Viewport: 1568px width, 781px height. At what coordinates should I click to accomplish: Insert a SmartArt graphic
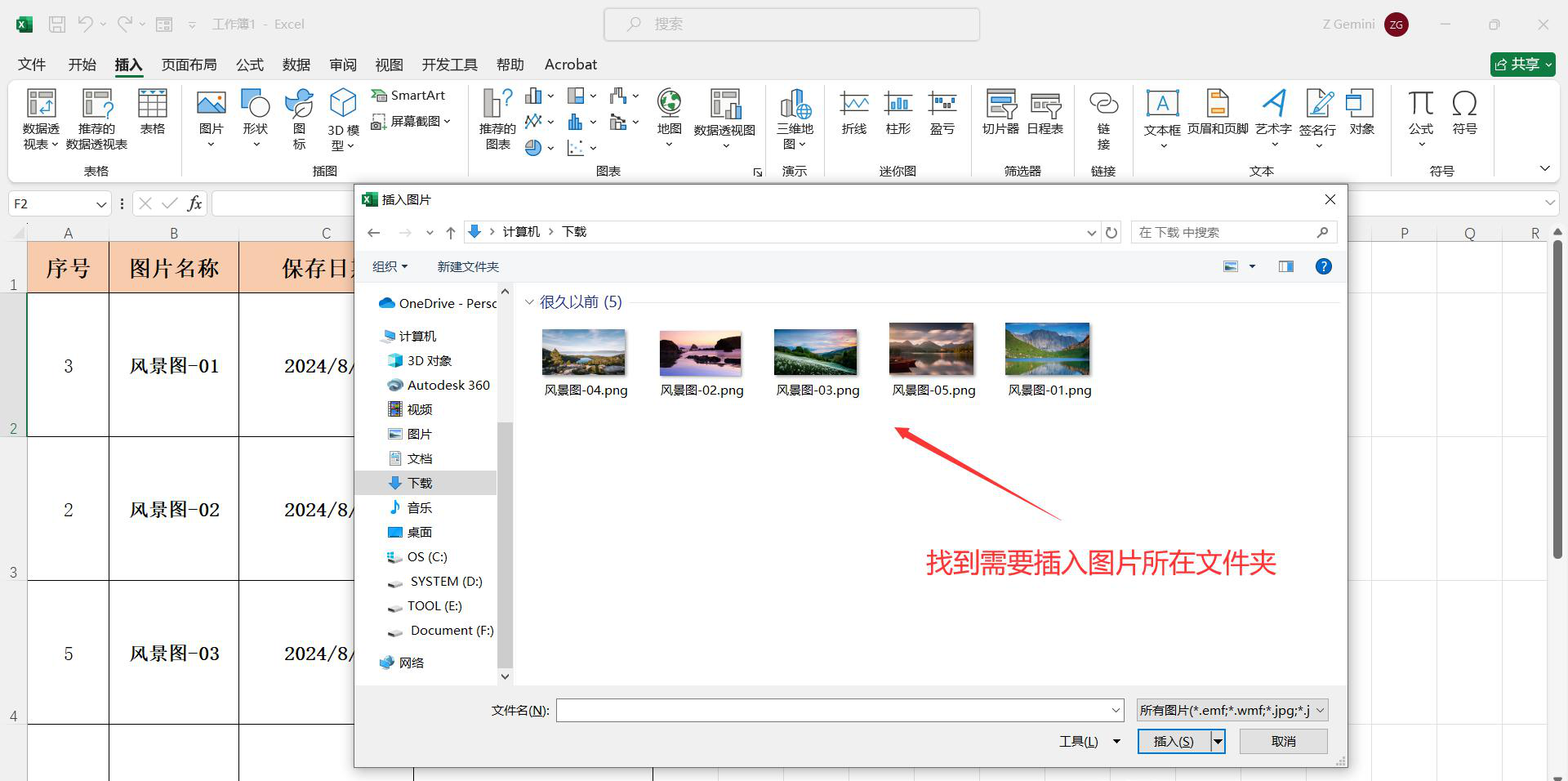408,96
